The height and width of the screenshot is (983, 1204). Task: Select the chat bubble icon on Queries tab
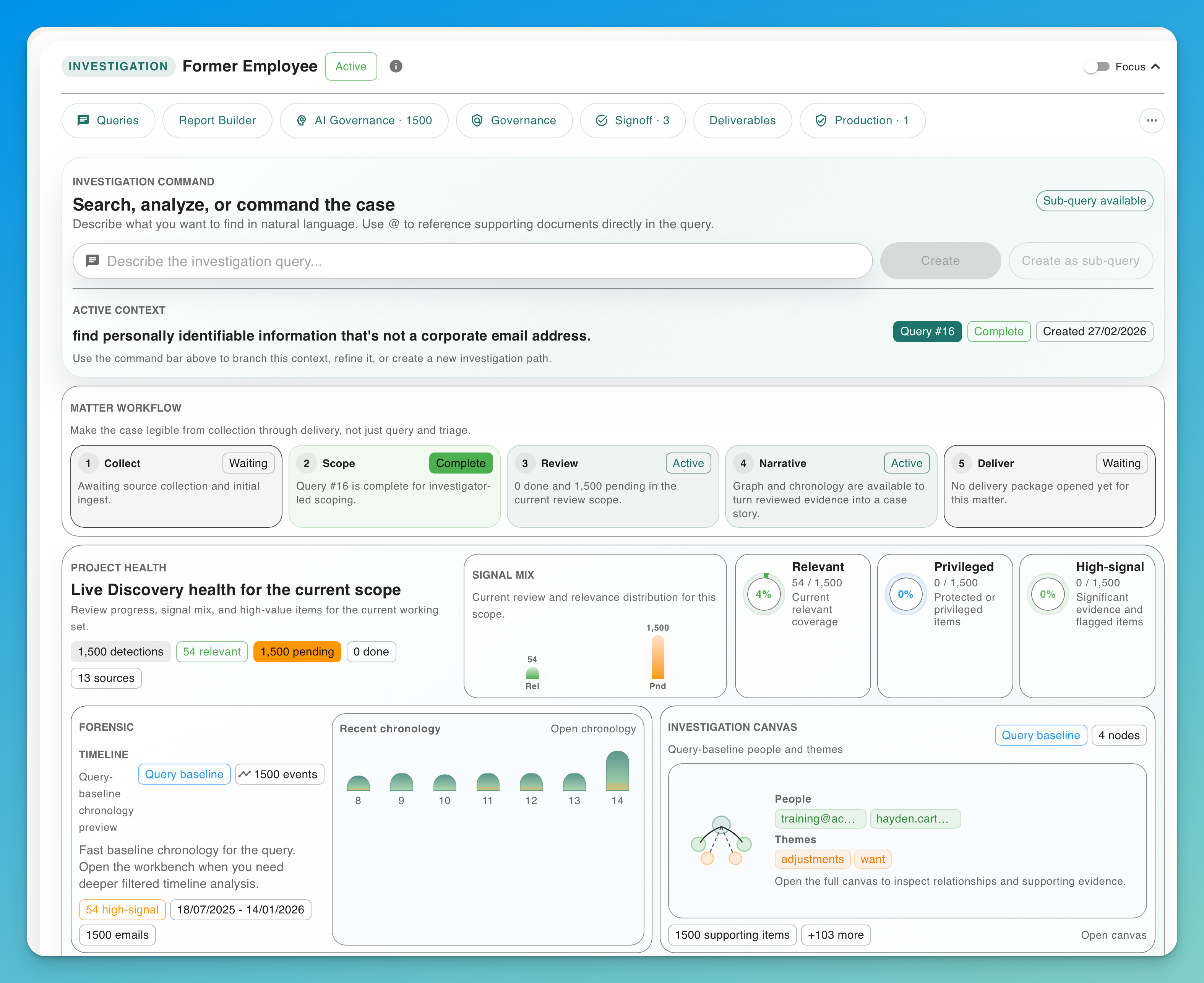click(x=84, y=120)
